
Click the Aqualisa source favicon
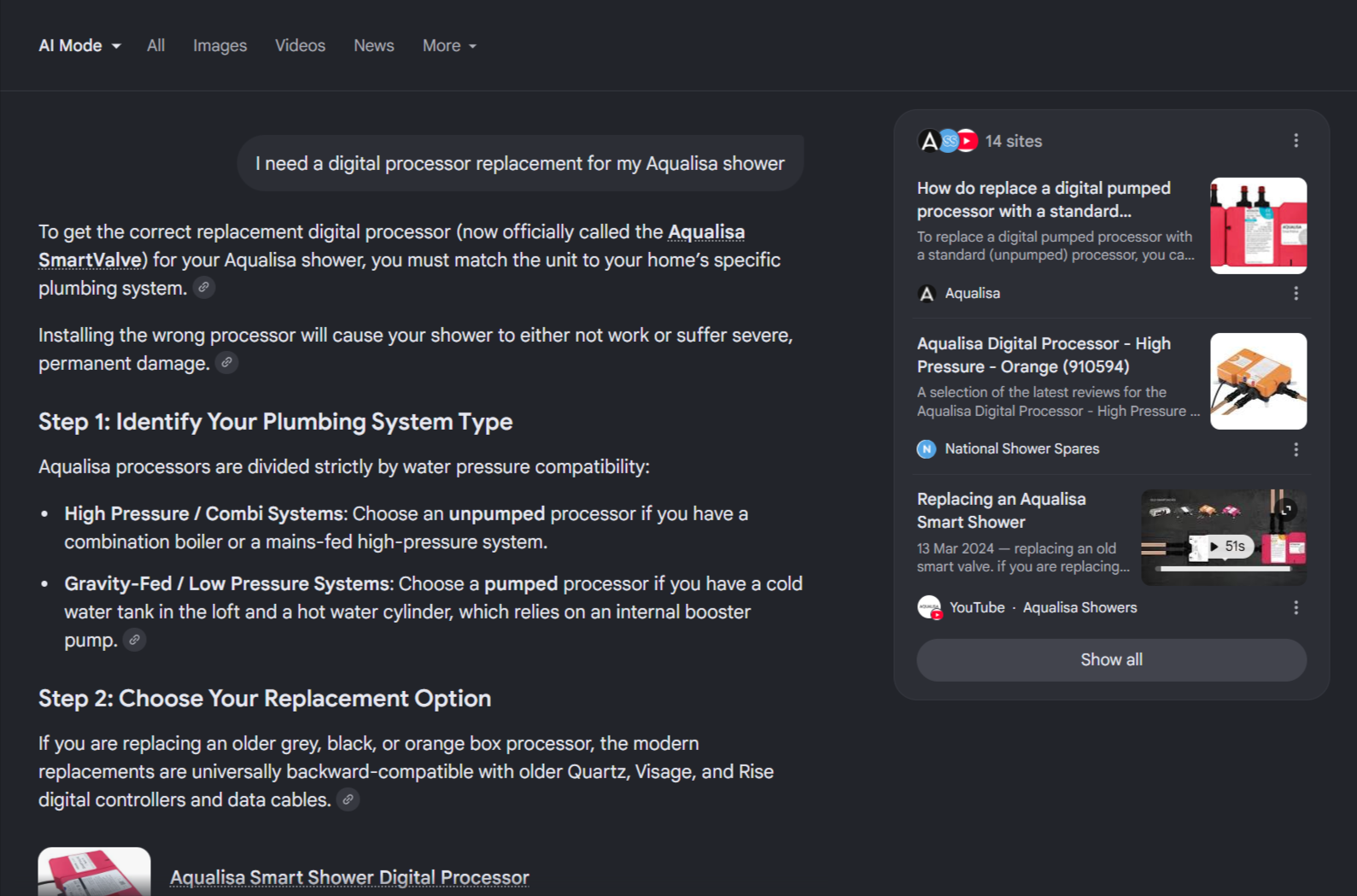927,294
